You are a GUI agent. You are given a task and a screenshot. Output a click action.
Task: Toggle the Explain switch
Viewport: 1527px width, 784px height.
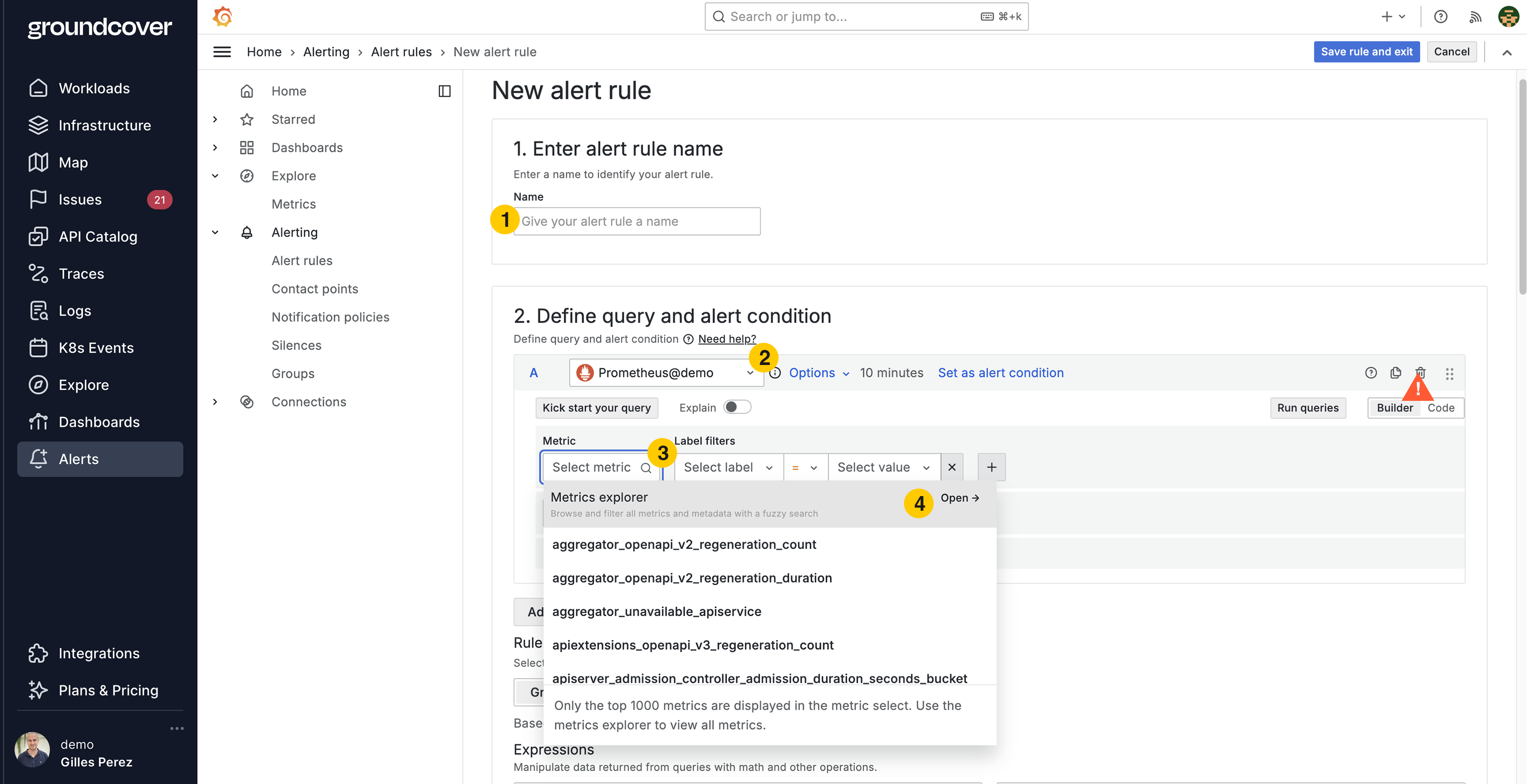tap(737, 407)
